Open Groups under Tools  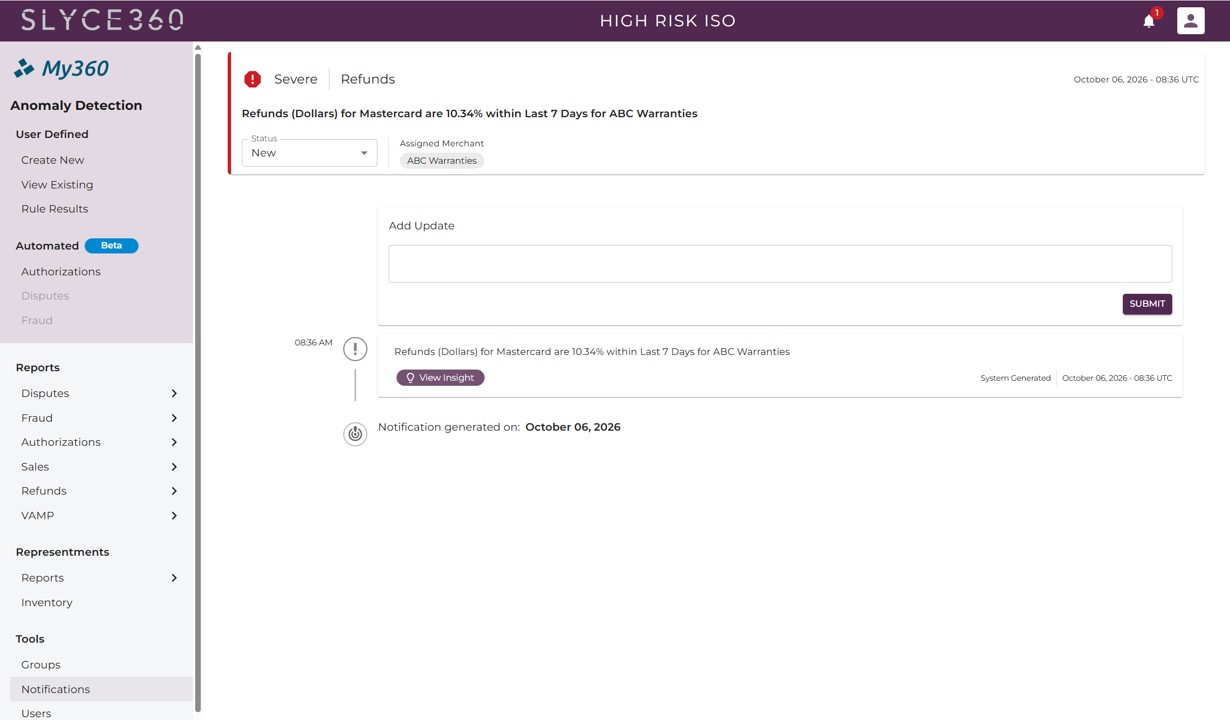click(40, 665)
